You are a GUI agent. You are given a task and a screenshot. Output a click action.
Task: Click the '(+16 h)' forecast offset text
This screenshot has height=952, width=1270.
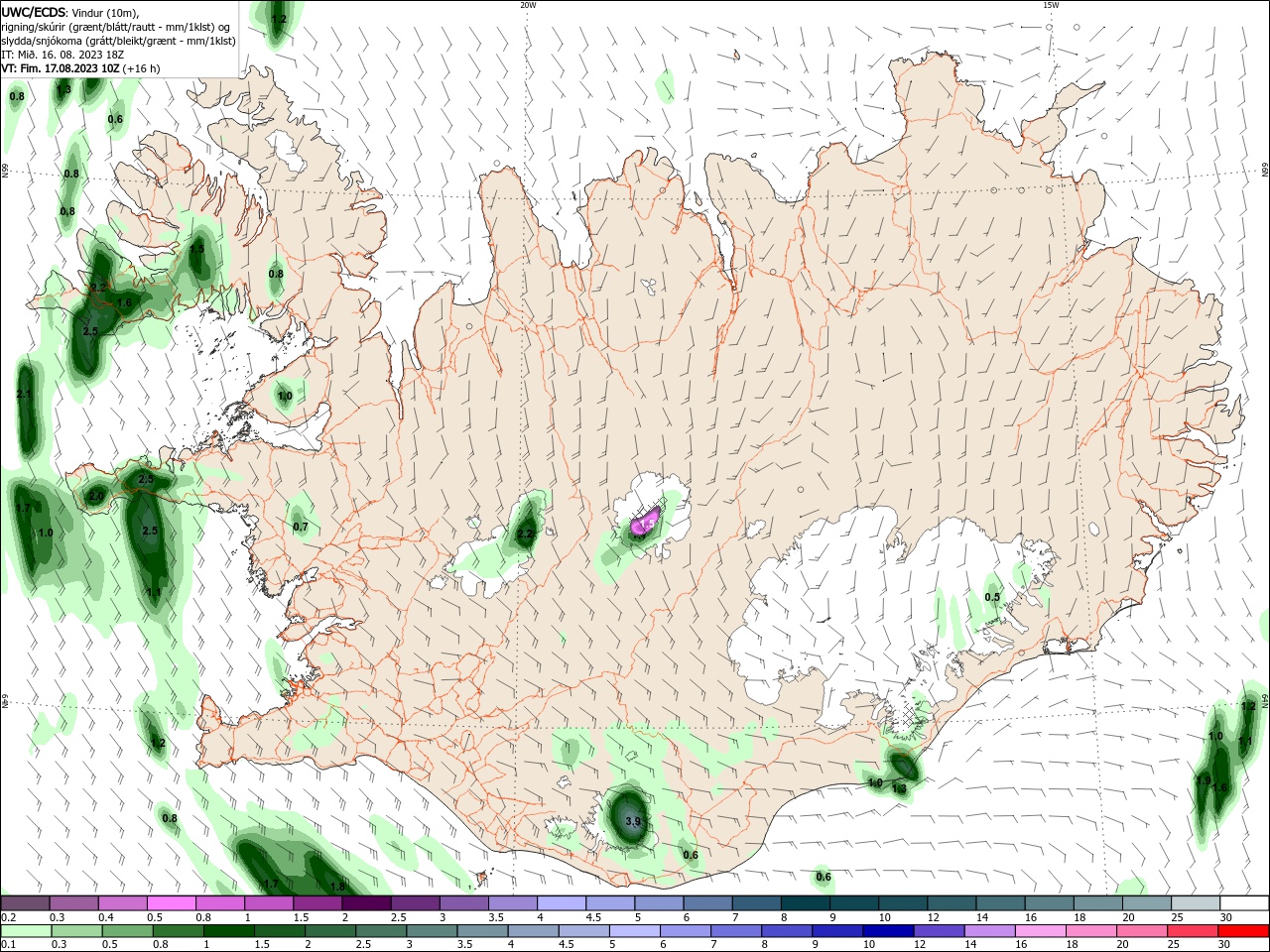tap(142, 68)
